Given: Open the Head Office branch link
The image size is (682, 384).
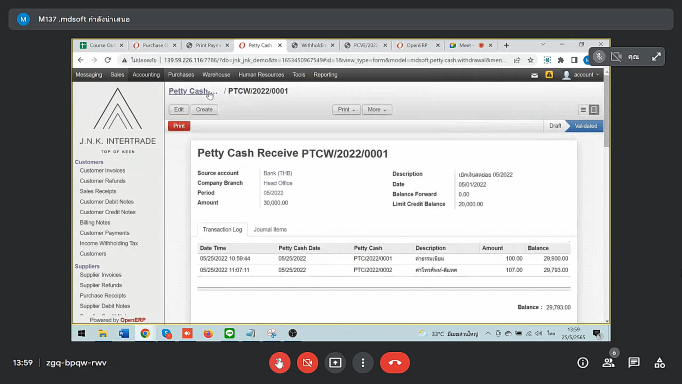Looking at the screenshot, I should 277,183.
